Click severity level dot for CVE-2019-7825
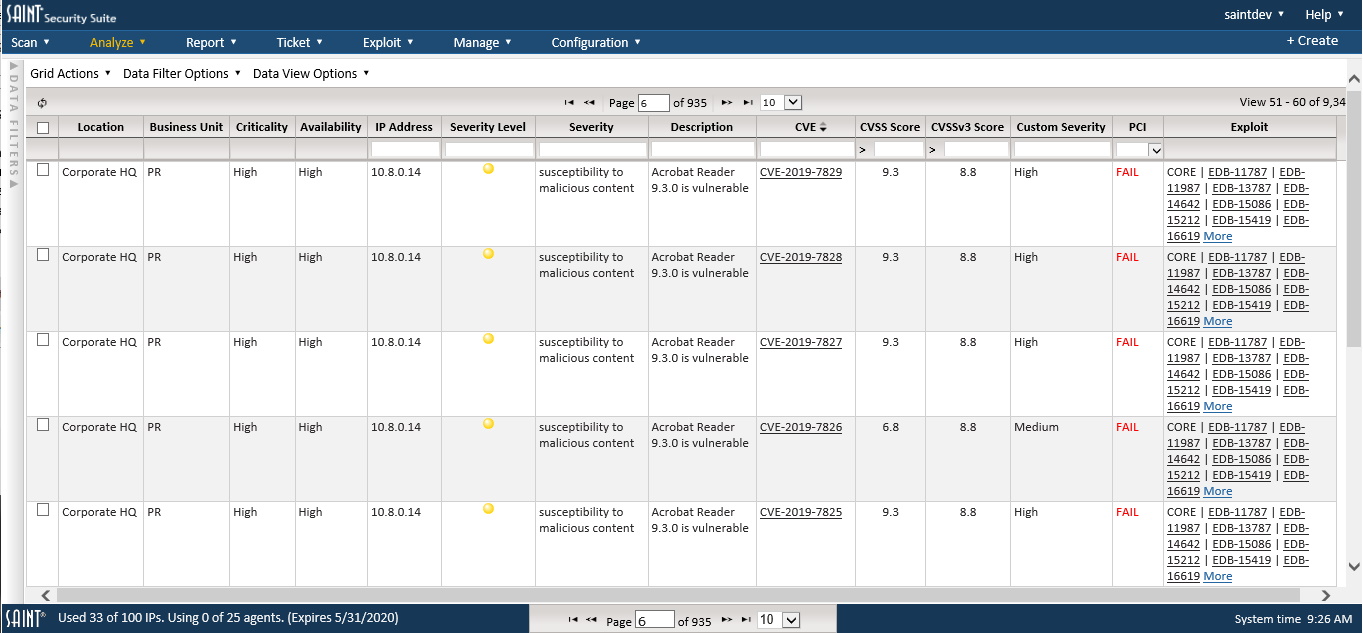Image resolution: width=1363 pixels, height=633 pixels. pos(488,509)
